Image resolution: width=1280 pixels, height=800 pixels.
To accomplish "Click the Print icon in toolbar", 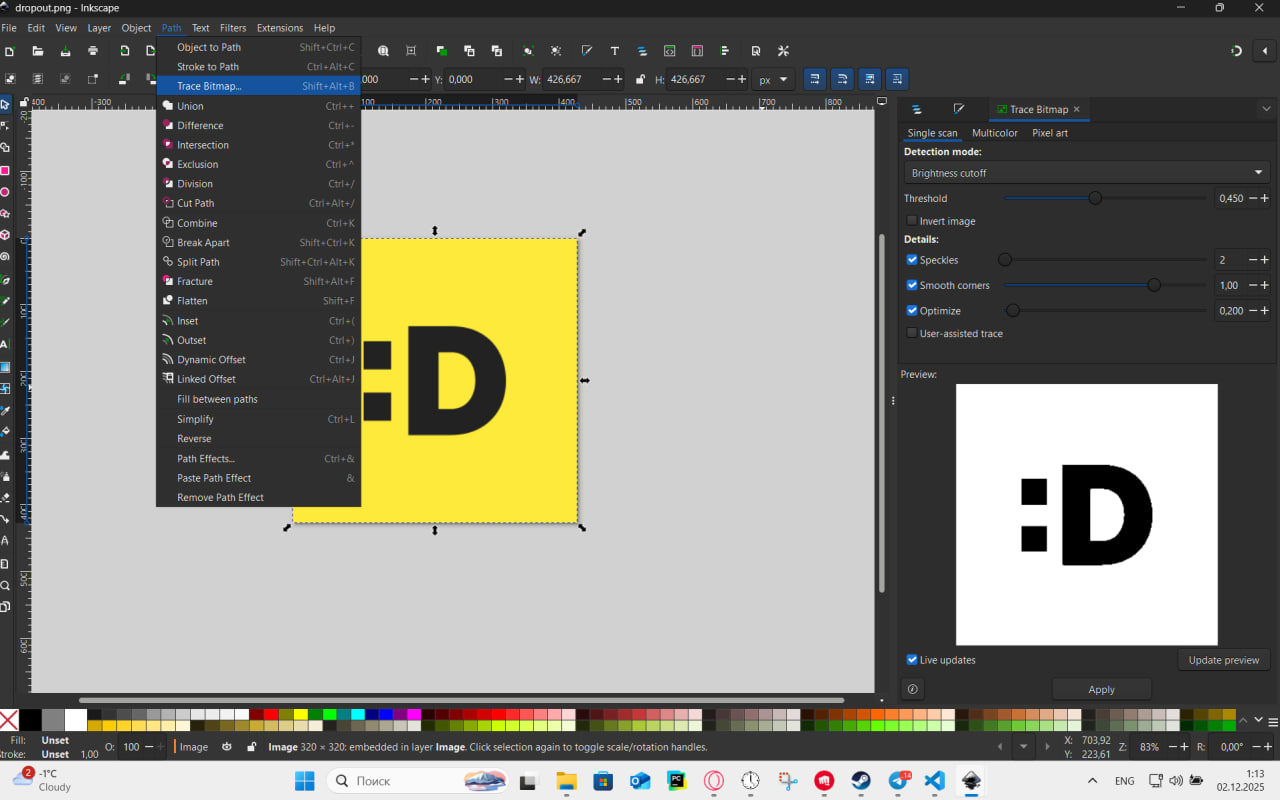I will [93, 51].
